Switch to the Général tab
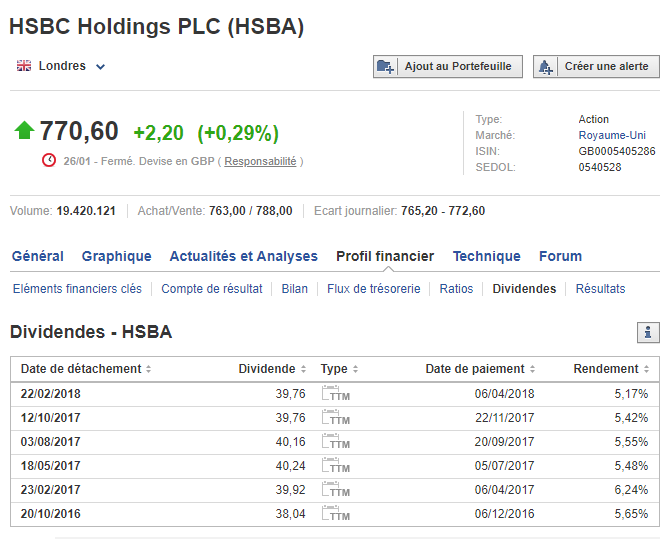Viewport: 670px width, 539px height. click(38, 256)
